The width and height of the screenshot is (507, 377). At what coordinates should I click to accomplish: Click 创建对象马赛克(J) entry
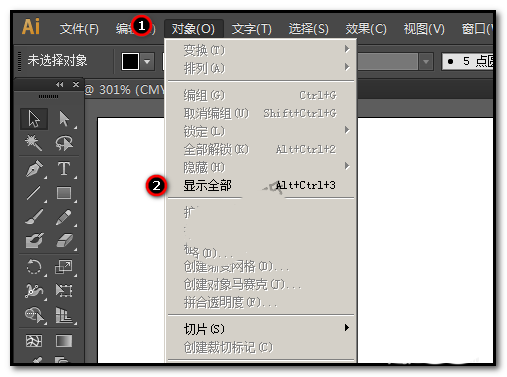(261, 284)
